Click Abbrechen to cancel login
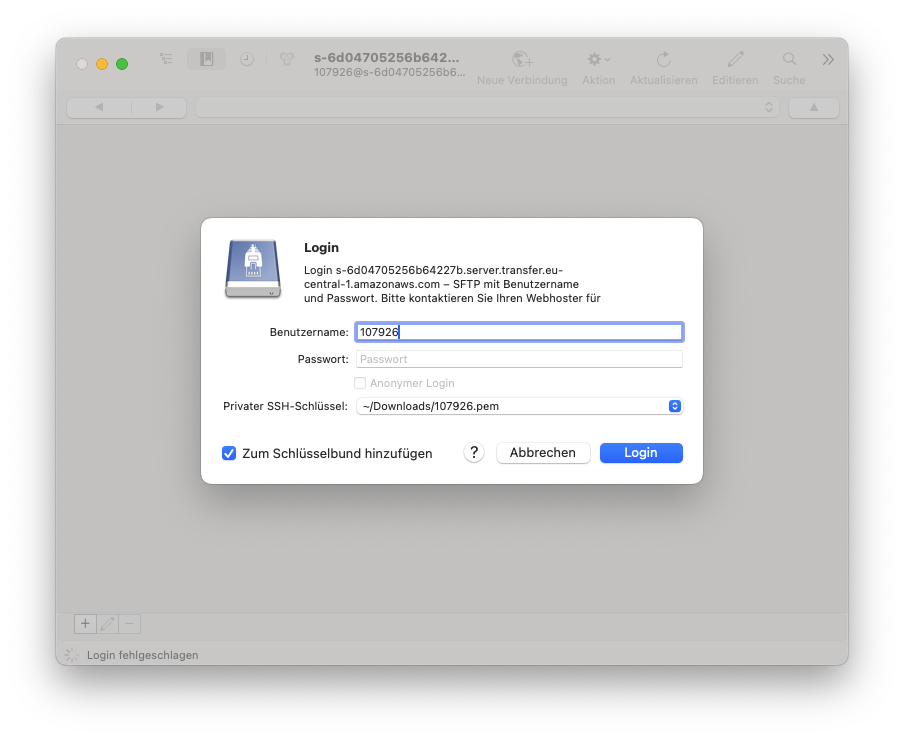The width and height of the screenshot is (904, 739). pos(543,453)
